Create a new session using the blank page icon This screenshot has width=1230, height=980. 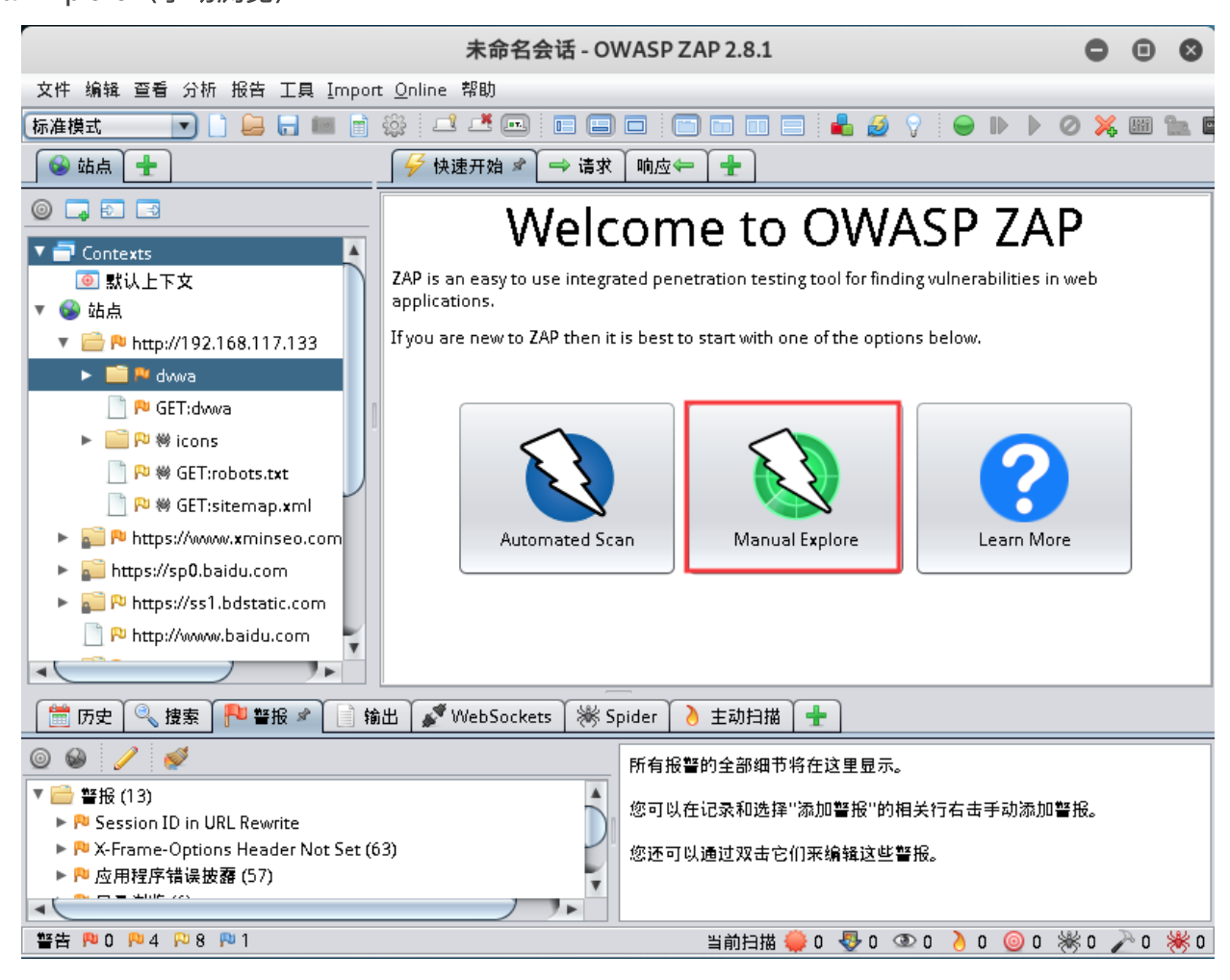click(217, 126)
